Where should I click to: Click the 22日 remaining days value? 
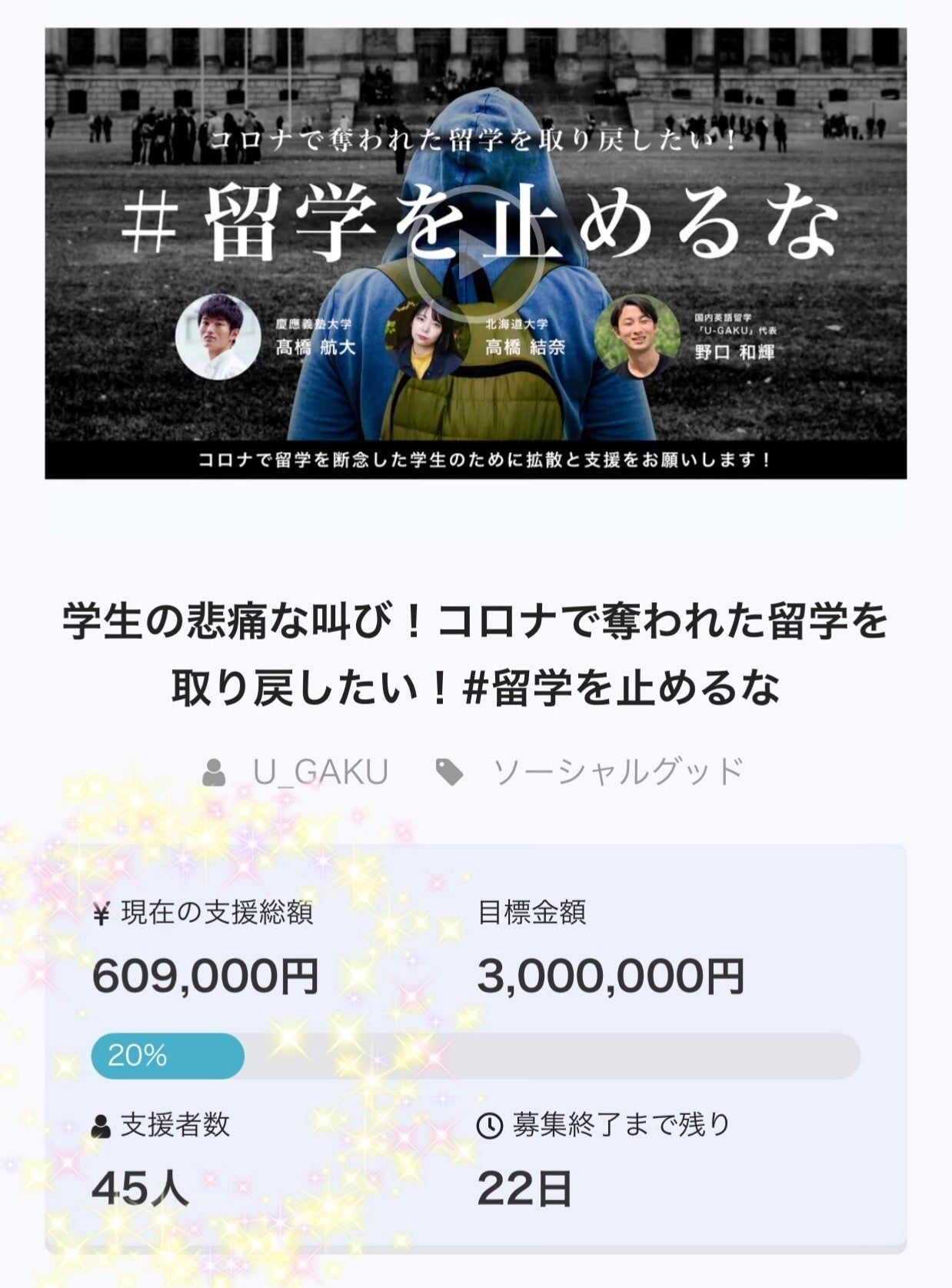tap(524, 1189)
